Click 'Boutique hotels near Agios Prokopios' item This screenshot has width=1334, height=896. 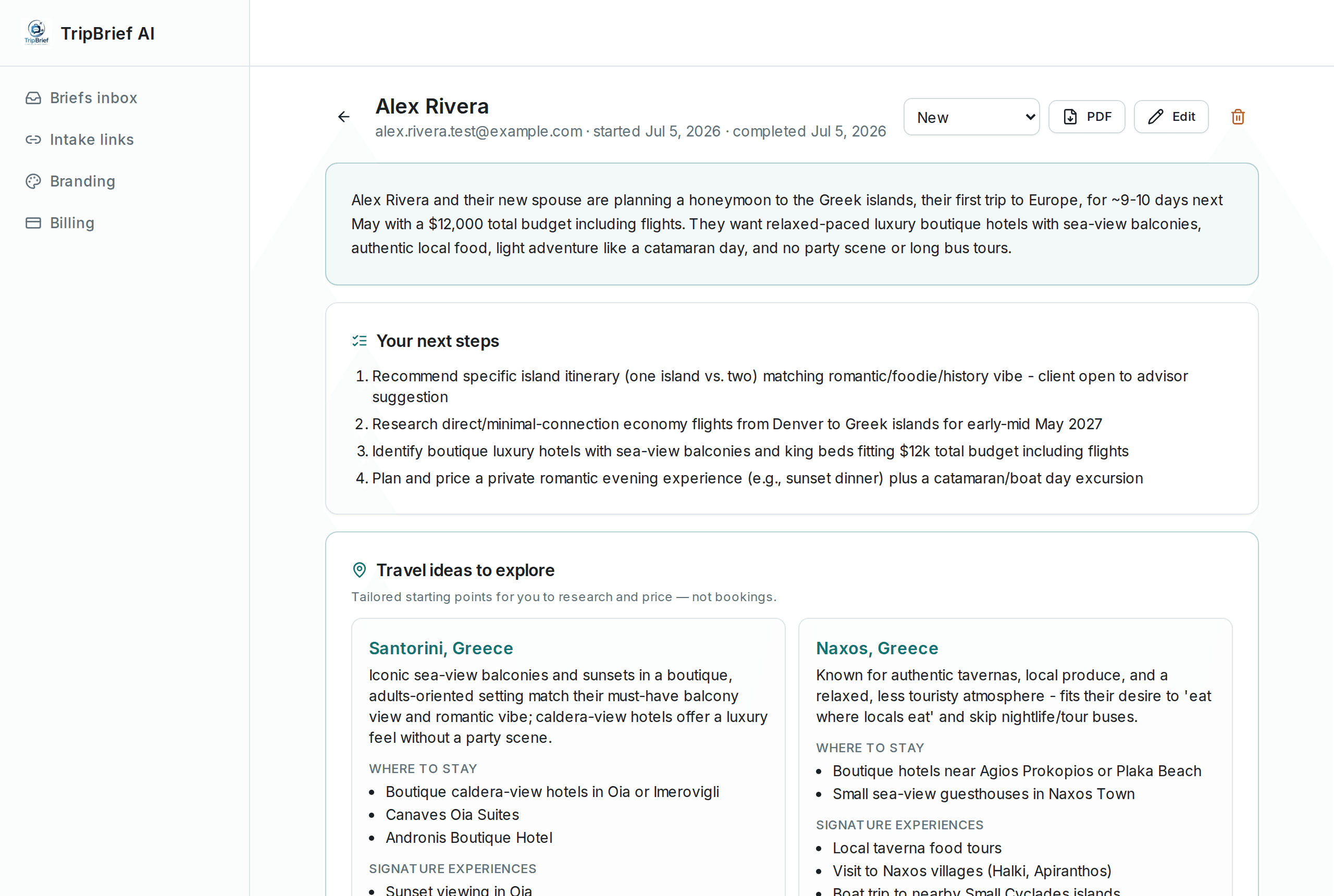point(1017,771)
